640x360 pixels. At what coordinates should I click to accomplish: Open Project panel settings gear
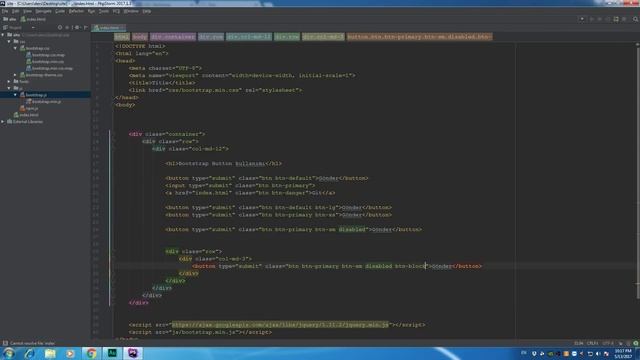pyautogui.click(x=77, y=28)
